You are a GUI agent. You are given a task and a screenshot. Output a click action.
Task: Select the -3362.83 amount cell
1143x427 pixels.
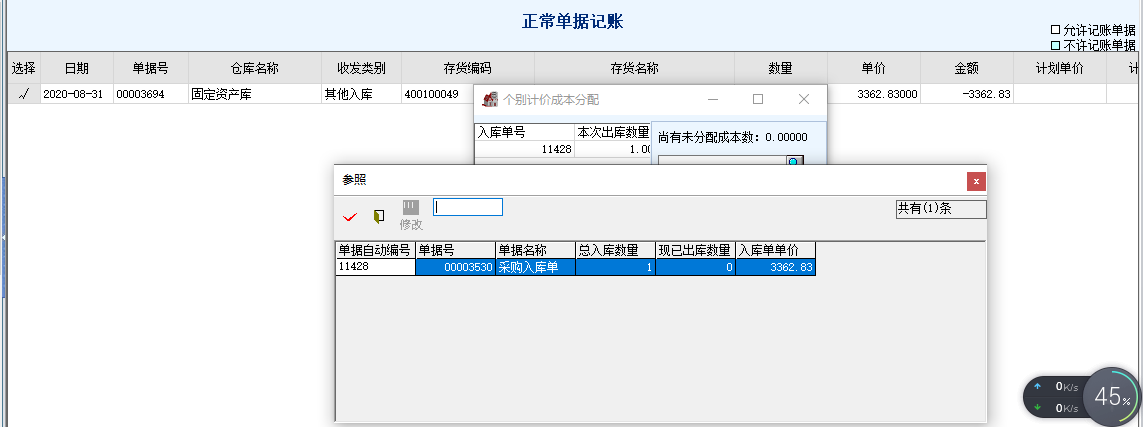pos(967,94)
